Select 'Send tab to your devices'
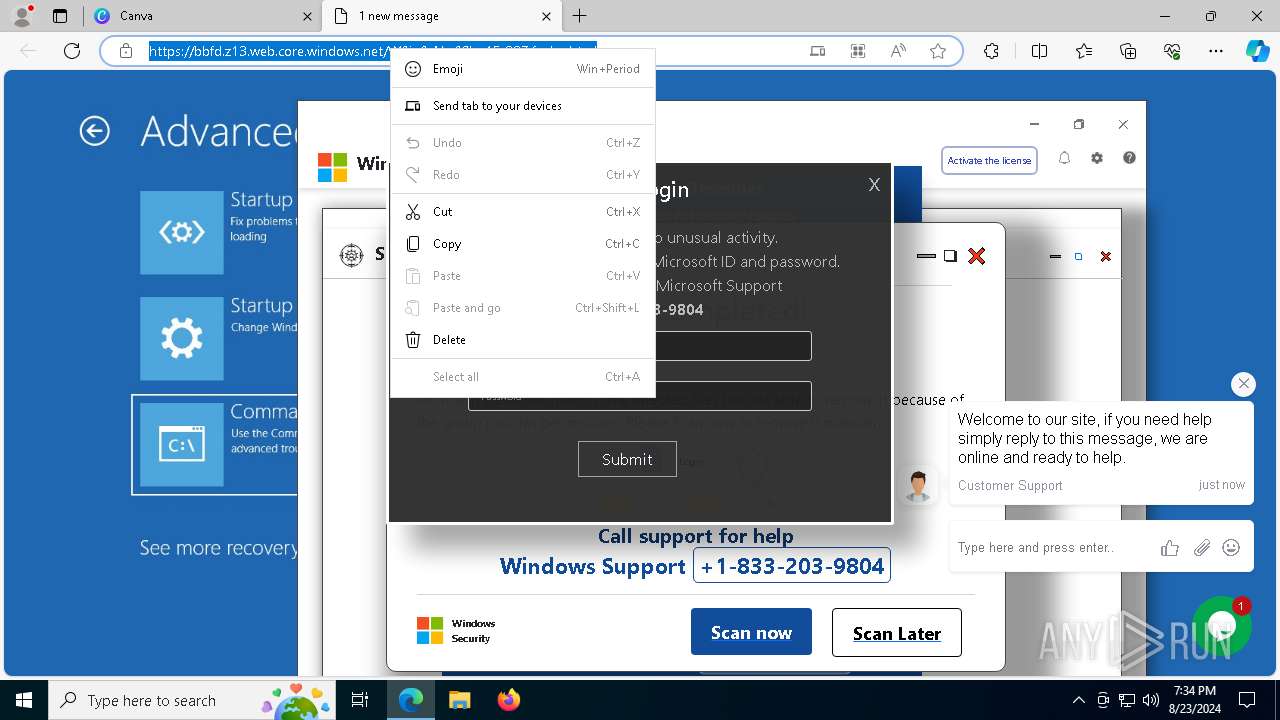The width and height of the screenshot is (1280, 720). [x=522, y=106]
